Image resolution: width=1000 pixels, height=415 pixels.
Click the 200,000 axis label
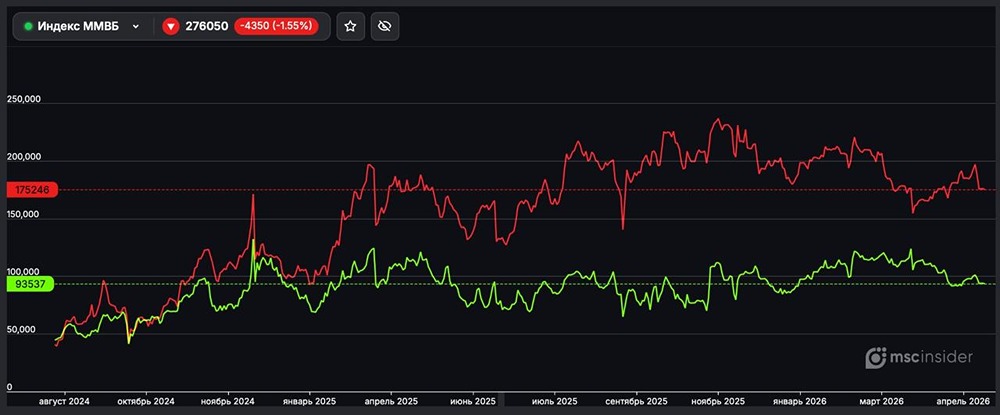click(x=26, y=157)
